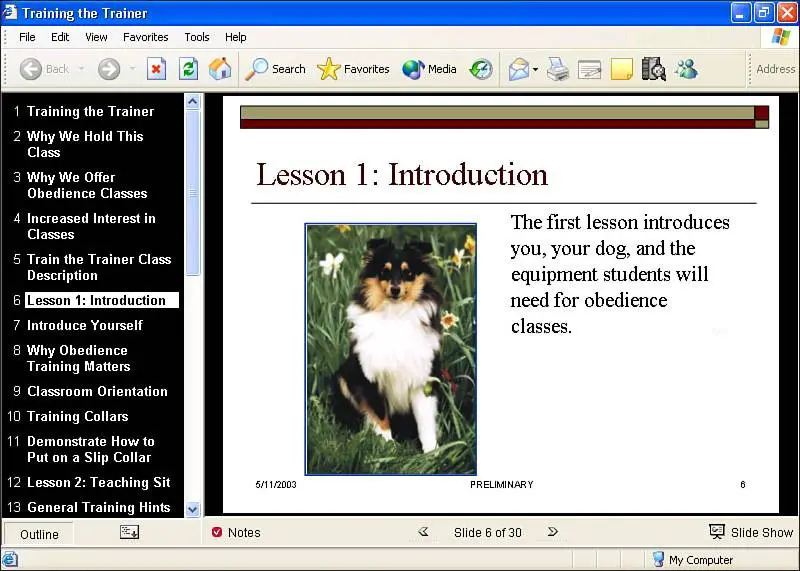This screenshot has height=571, width=800.
Task: Click the Back navigation arrow icon
Action: point(31,69)
